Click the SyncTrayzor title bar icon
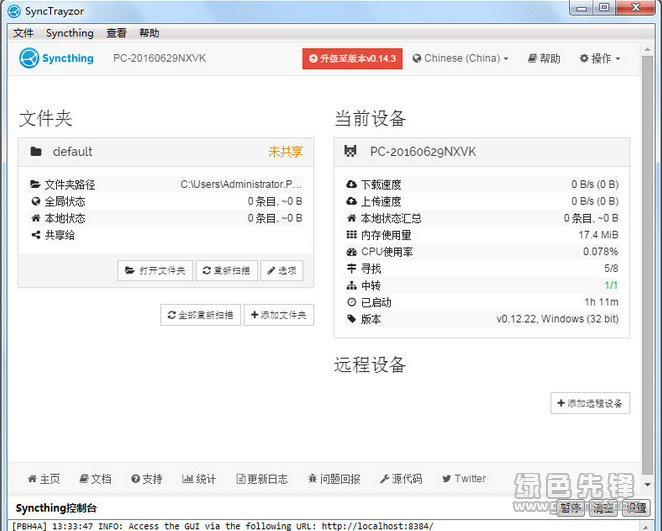 click(14, 11)
